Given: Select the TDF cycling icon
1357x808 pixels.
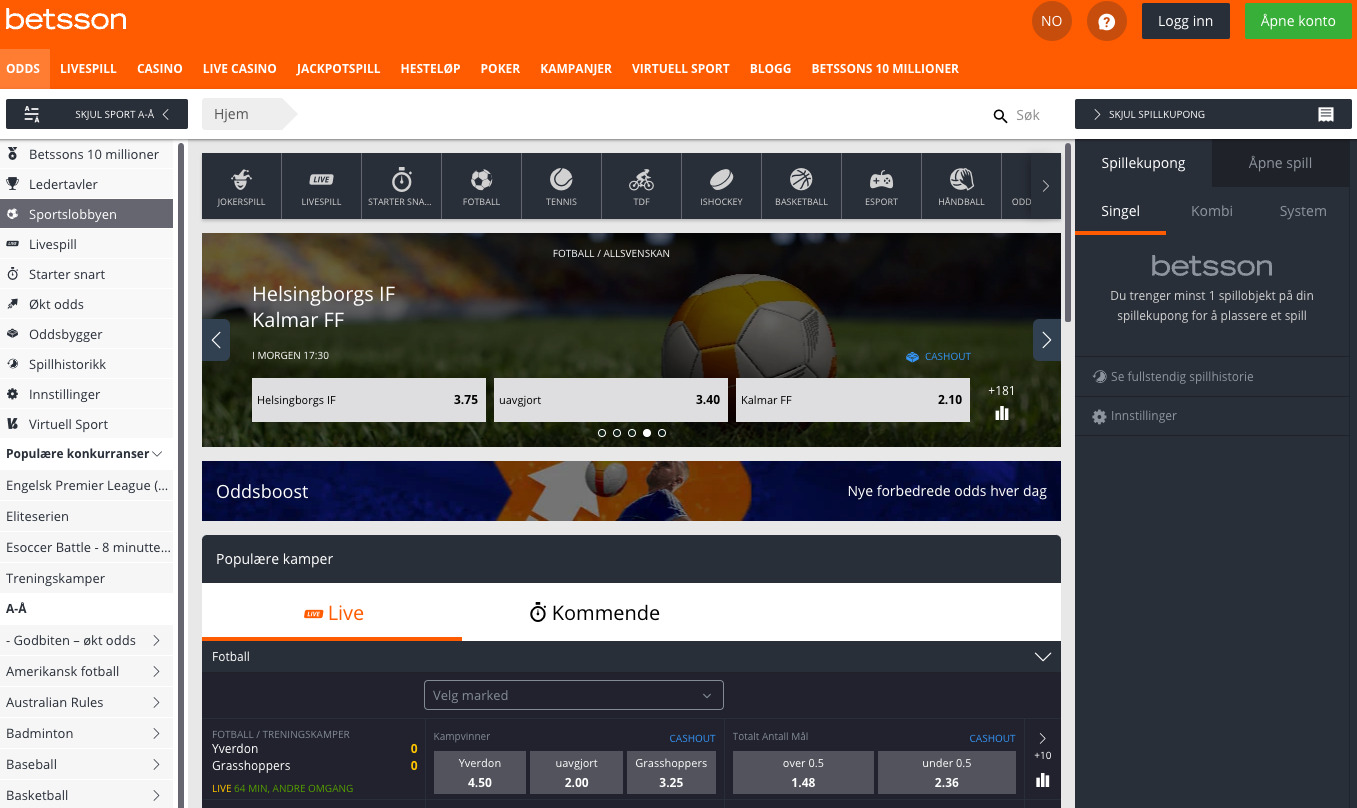Looking at the screenshot, I should (641, 186).
